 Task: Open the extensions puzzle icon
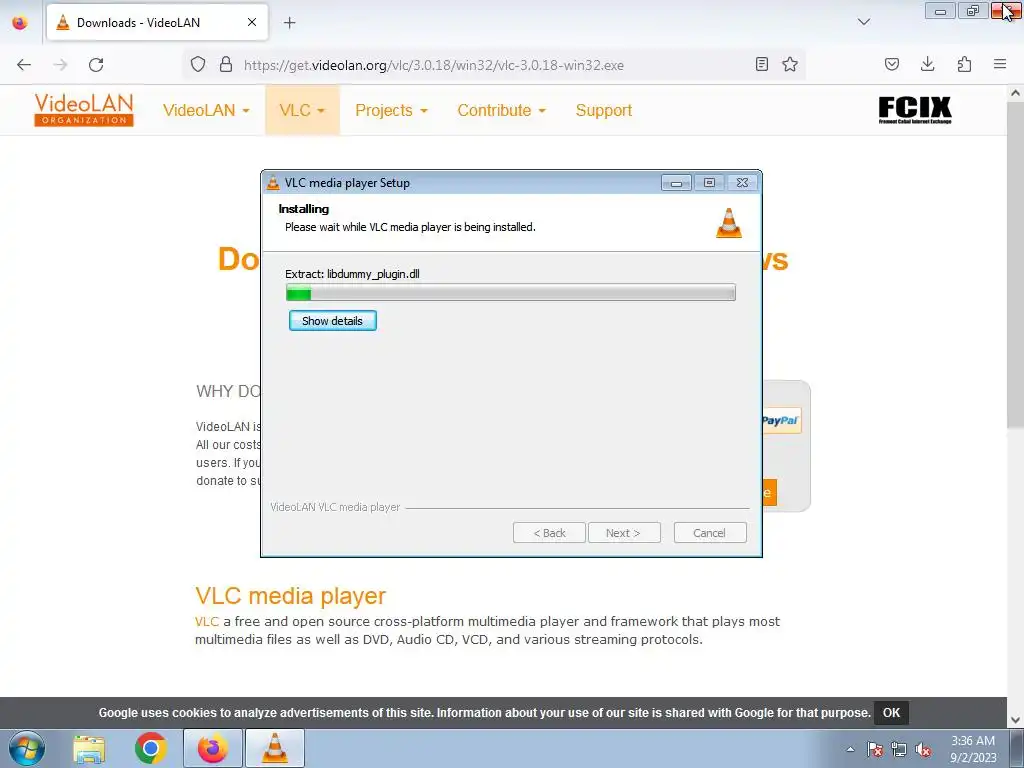(x=964, y=64)
